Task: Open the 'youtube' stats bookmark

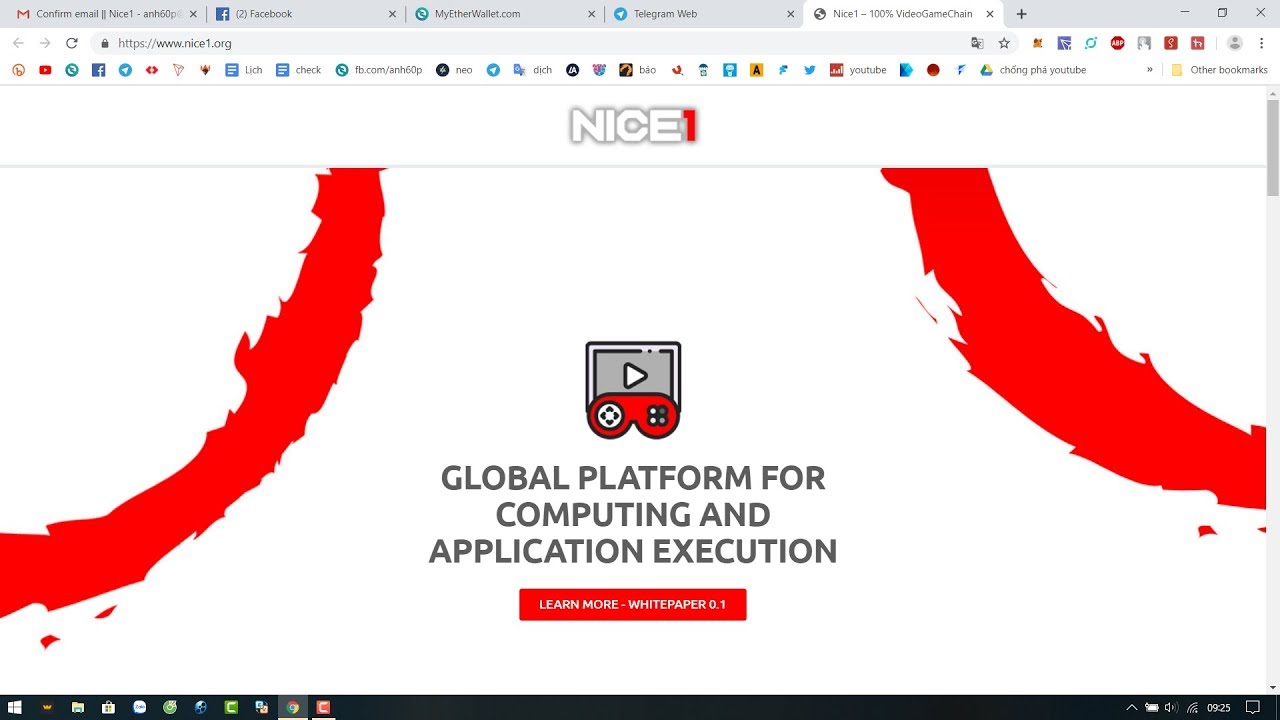Action: coord(858,70)
